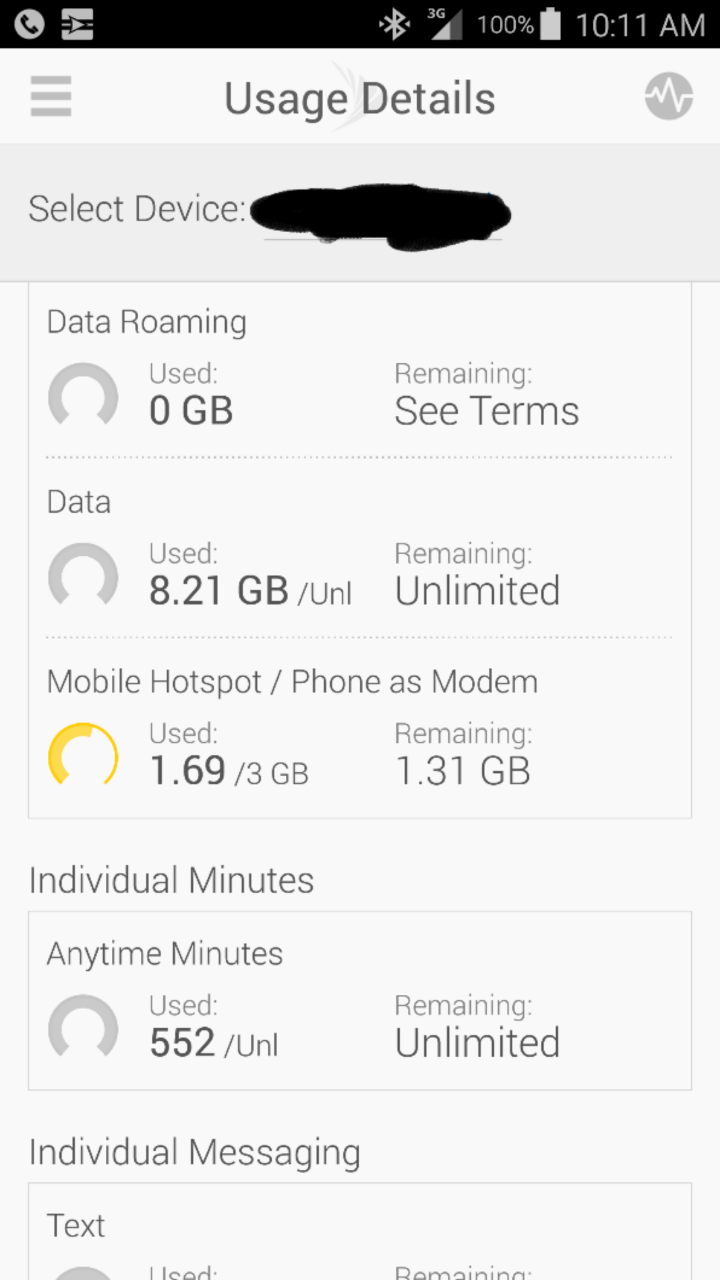Tap the 3G signal strength icon
This screenshot has width=720, height=1280.
click(445, 24)
